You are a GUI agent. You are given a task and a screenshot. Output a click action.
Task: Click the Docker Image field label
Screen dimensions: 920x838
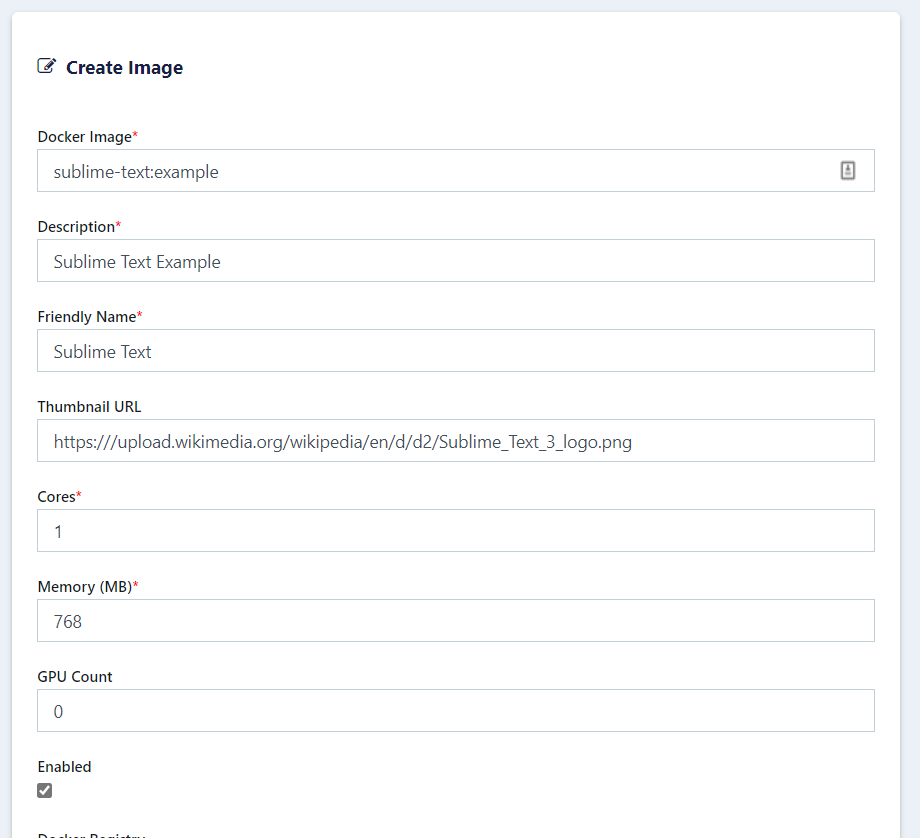84,137
